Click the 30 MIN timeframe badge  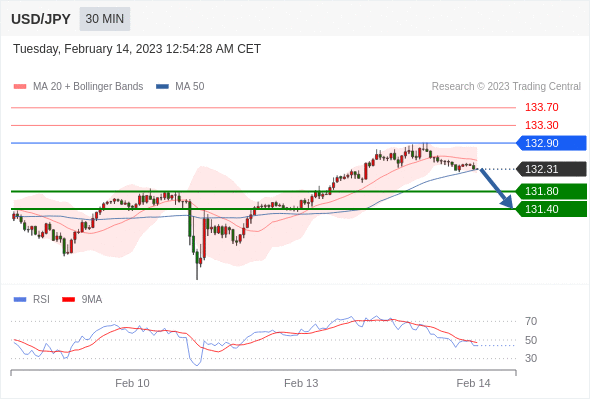point(105,19)
